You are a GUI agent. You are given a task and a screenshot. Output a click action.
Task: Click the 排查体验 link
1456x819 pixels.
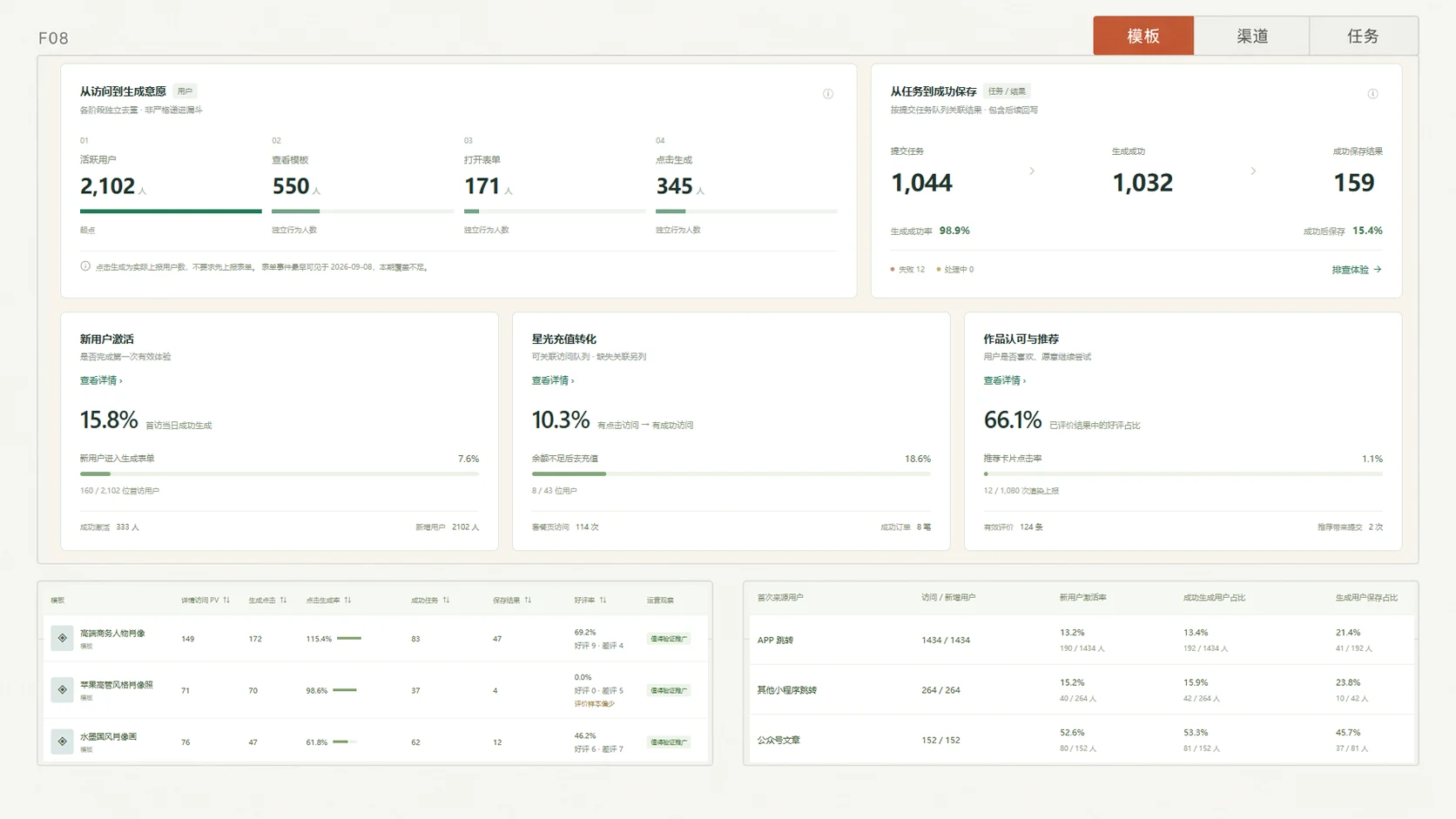(1357, 270)
